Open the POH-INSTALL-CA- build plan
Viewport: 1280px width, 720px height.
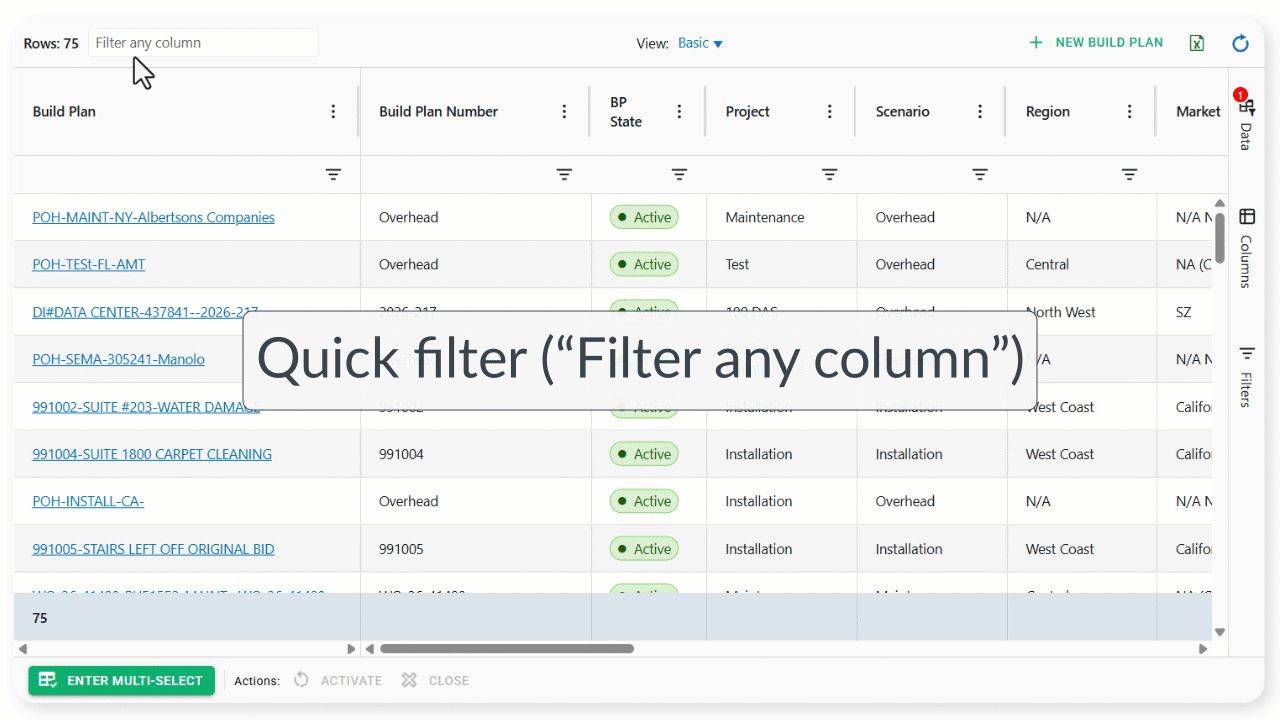[x=88, y=502]
